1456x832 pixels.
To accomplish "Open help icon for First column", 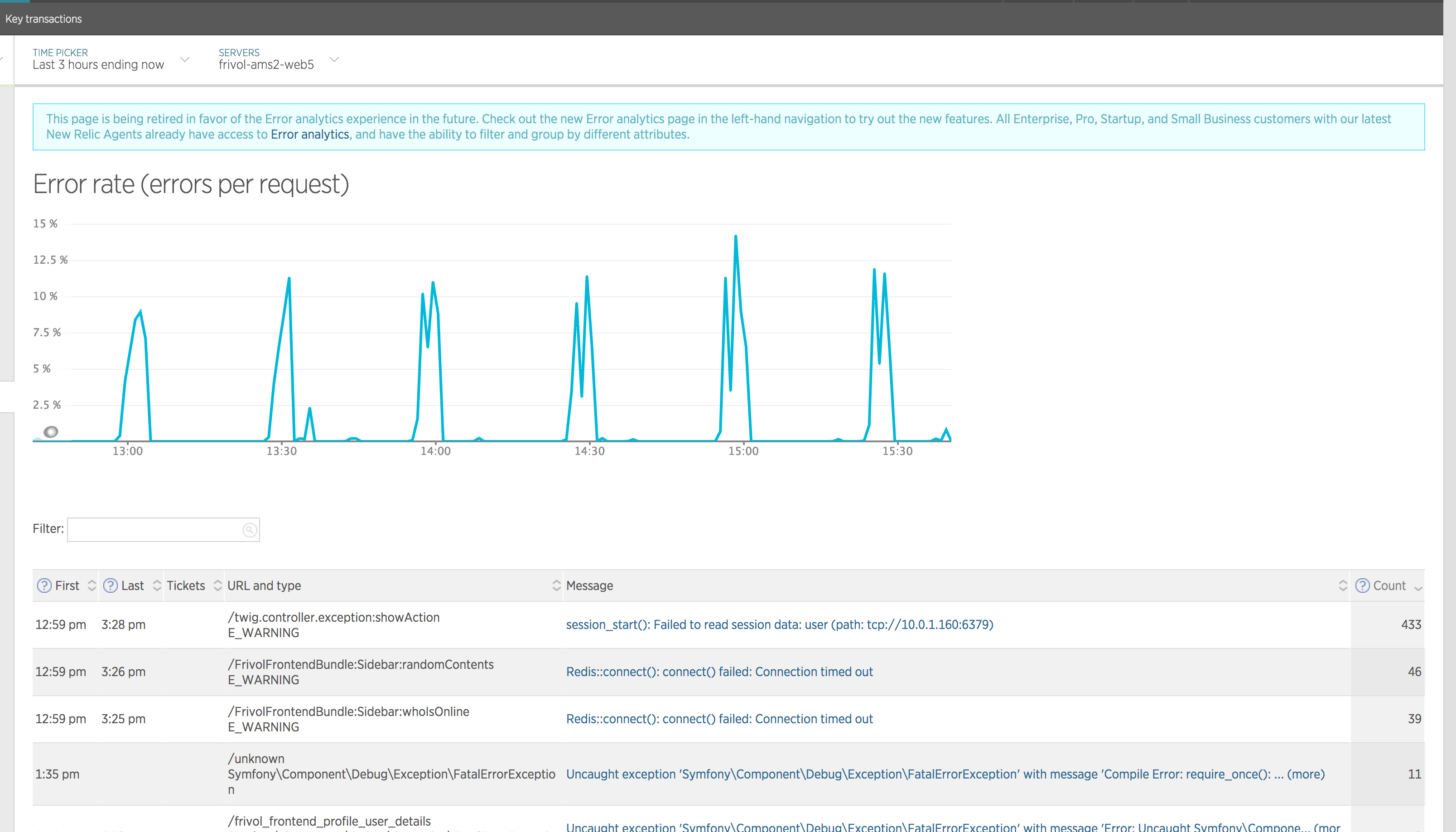I will pos(44,586).
